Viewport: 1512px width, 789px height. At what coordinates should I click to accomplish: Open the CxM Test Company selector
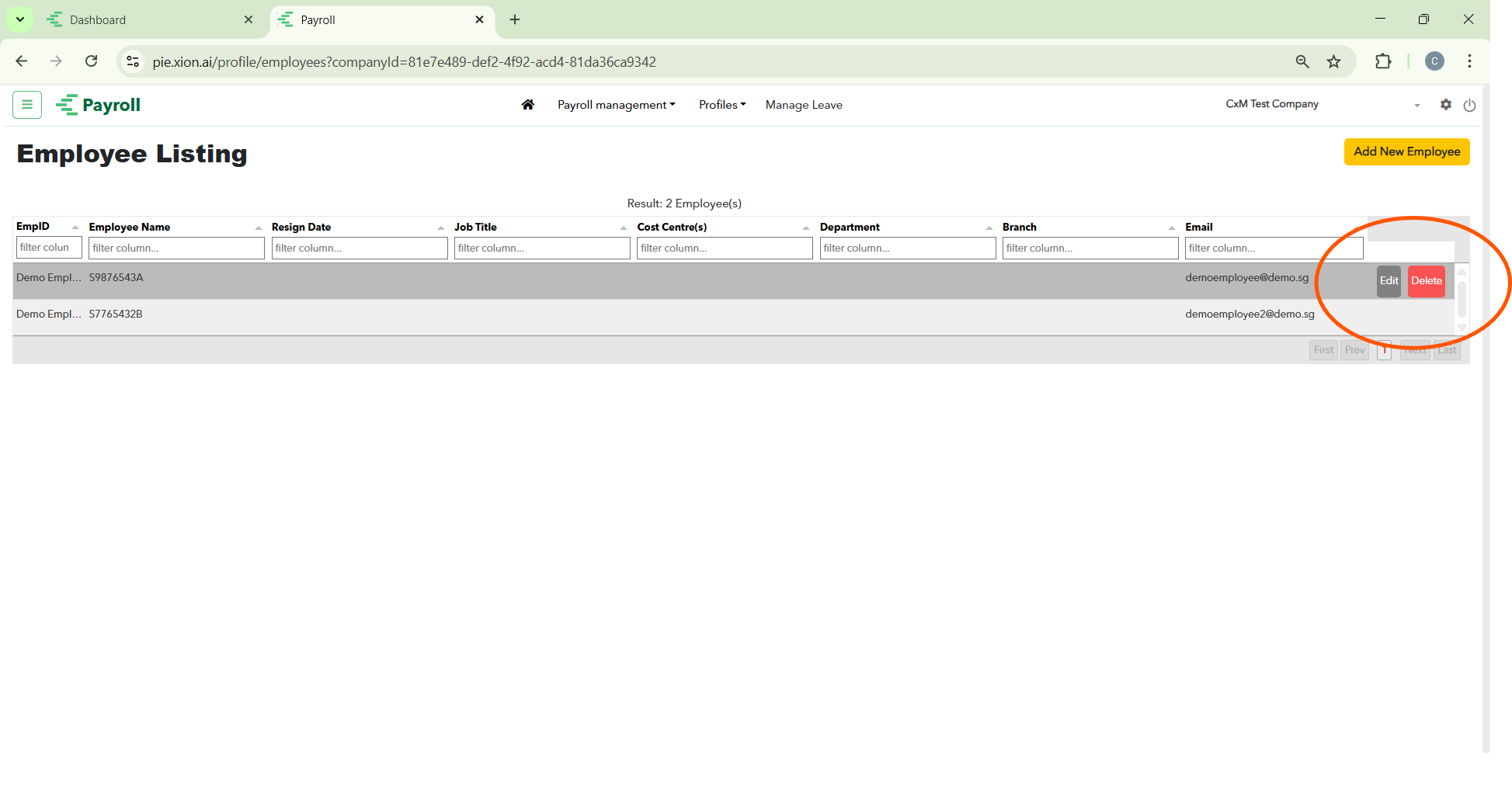tap(1323, 105)
